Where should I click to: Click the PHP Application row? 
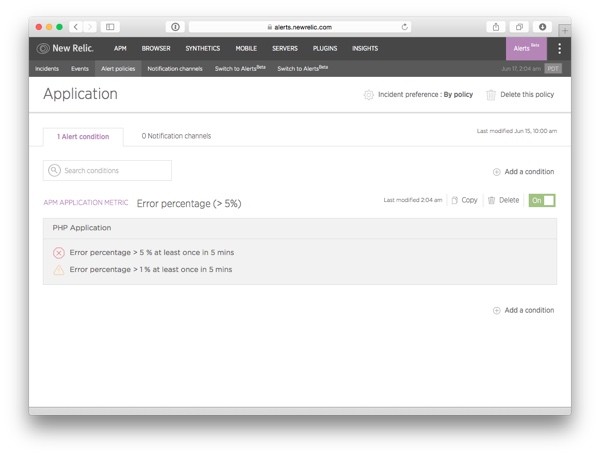[x=300, y=228]
